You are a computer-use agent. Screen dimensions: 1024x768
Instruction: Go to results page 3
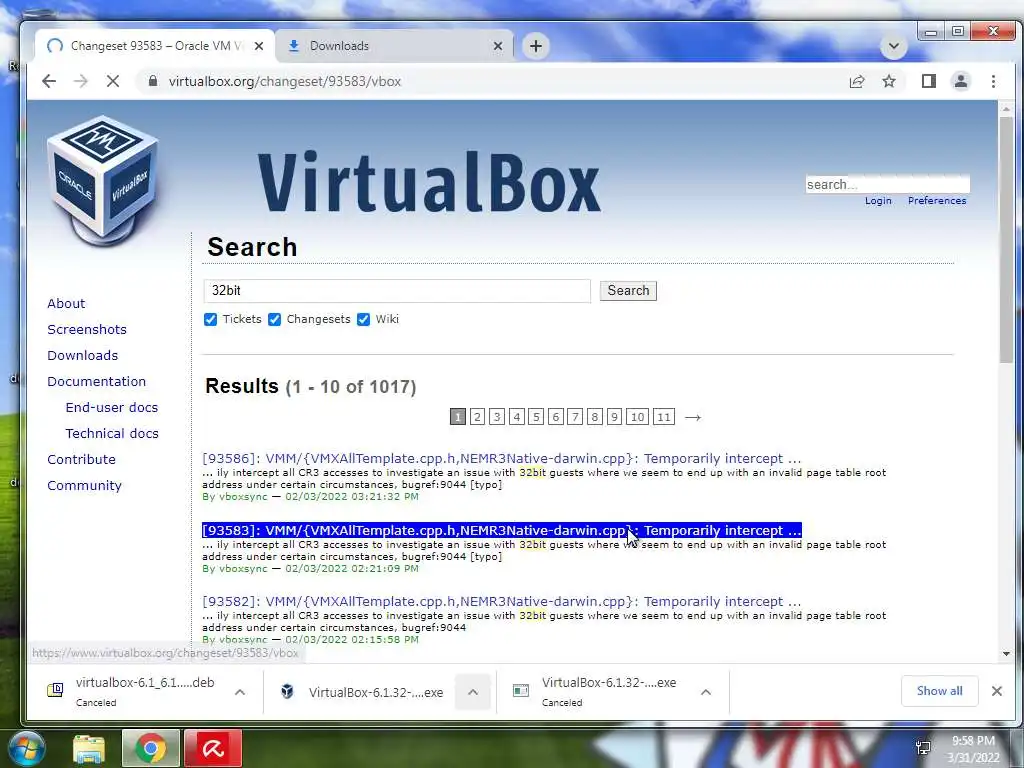[x=497, y=417]
